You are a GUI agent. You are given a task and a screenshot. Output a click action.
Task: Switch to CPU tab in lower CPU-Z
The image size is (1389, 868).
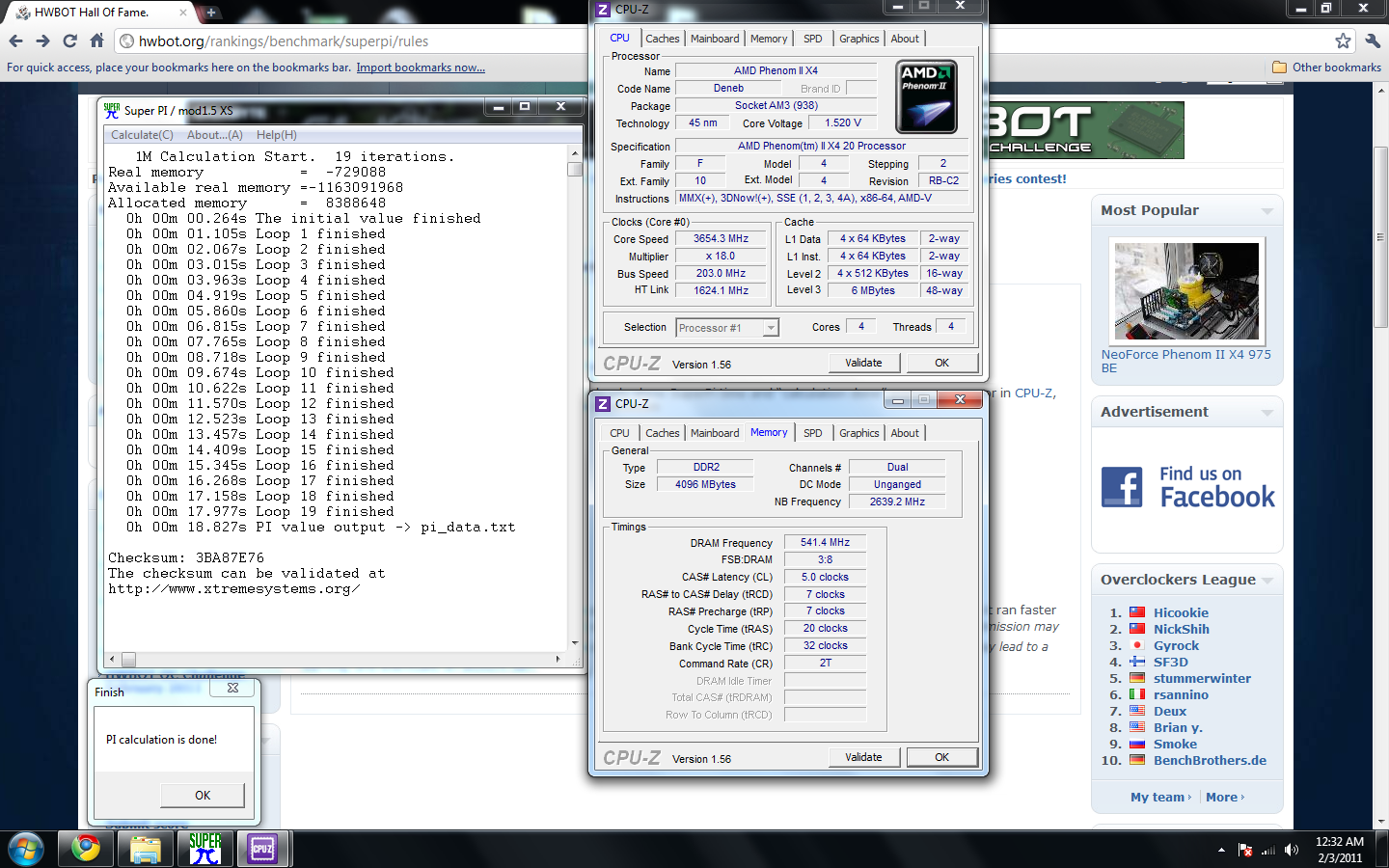coord(619,433)
